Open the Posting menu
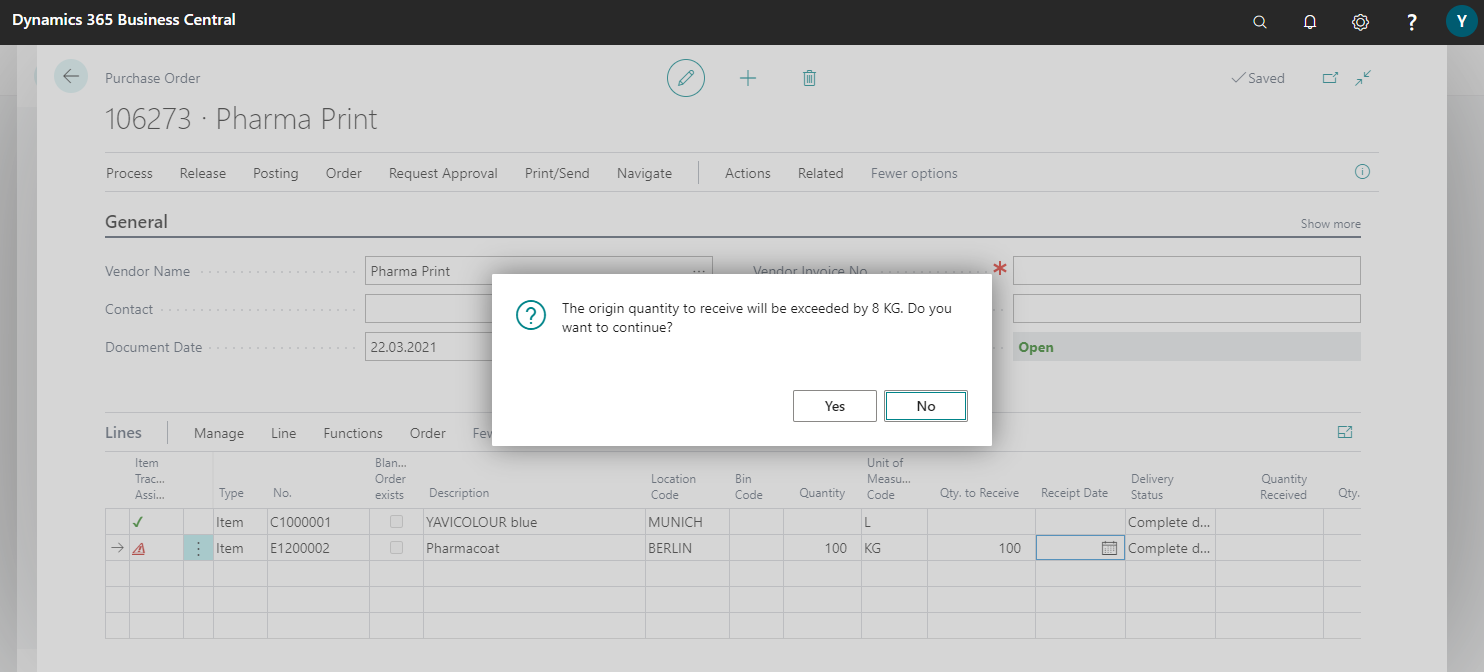This screenshot has height=672, width=1484. tap(276, 173)
